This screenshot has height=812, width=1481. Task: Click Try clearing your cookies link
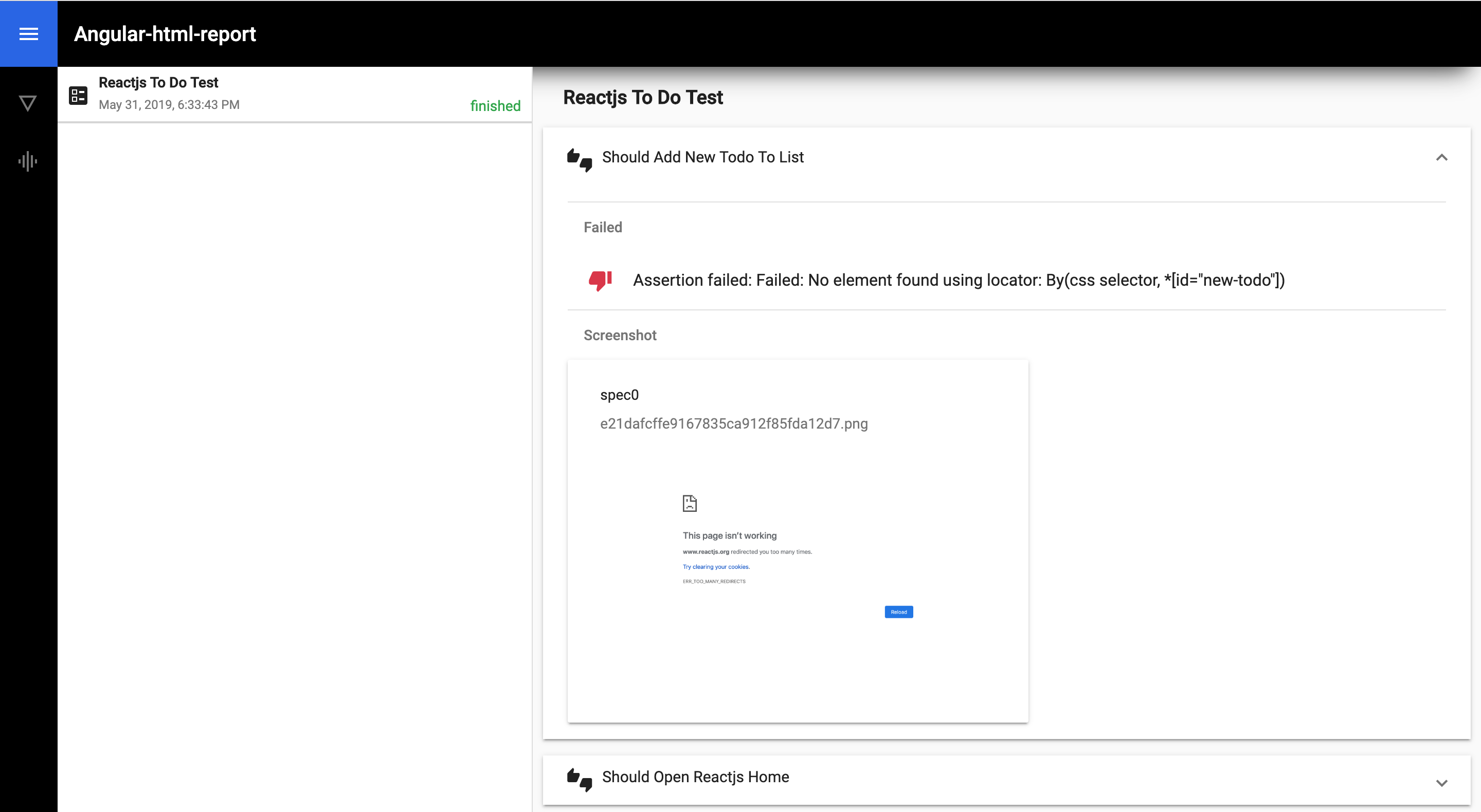[x=716, y=567]
